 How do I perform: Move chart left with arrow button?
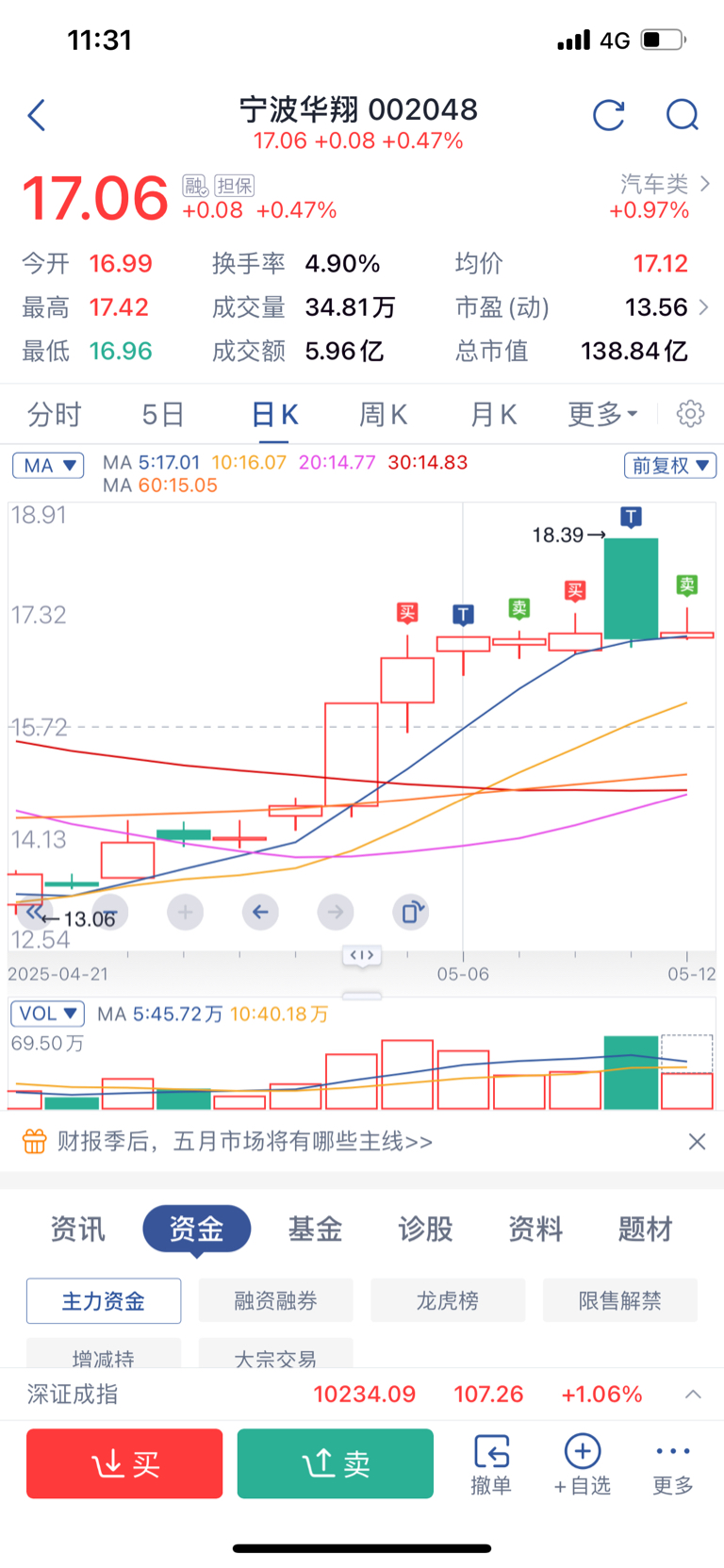pyautogui.click(x=260, y=912)
